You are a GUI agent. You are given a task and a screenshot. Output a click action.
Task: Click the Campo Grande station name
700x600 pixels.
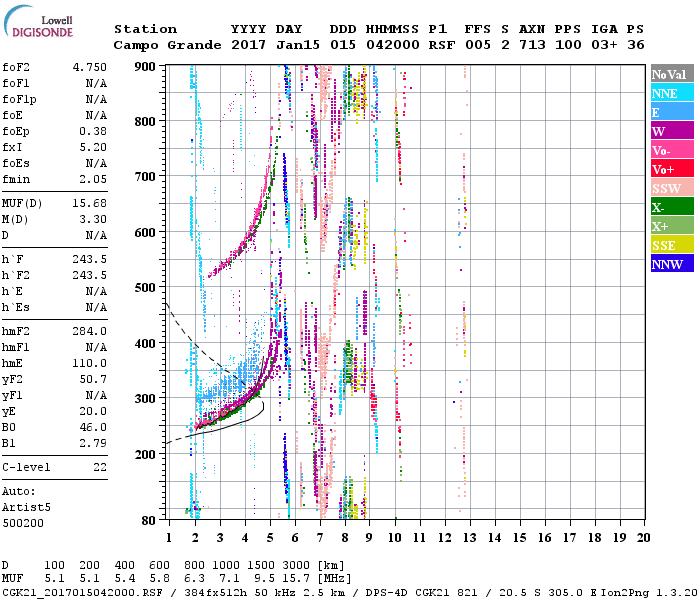pos(160,45)
